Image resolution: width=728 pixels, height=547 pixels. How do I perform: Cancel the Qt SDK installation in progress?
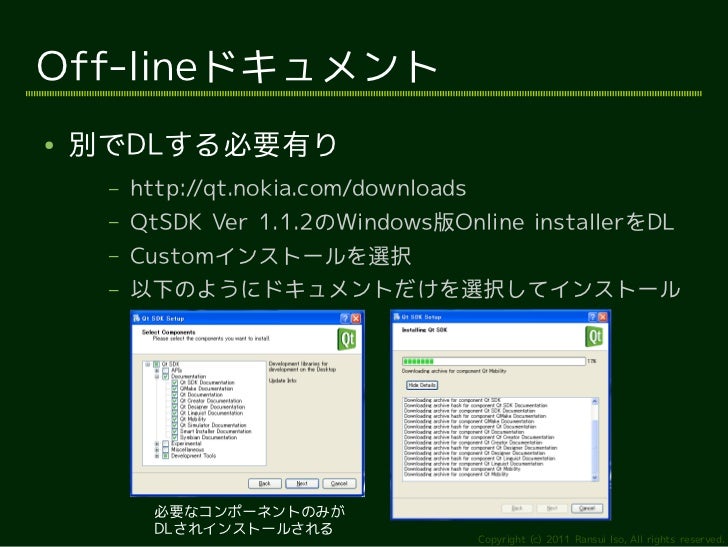tap(587, 508)
